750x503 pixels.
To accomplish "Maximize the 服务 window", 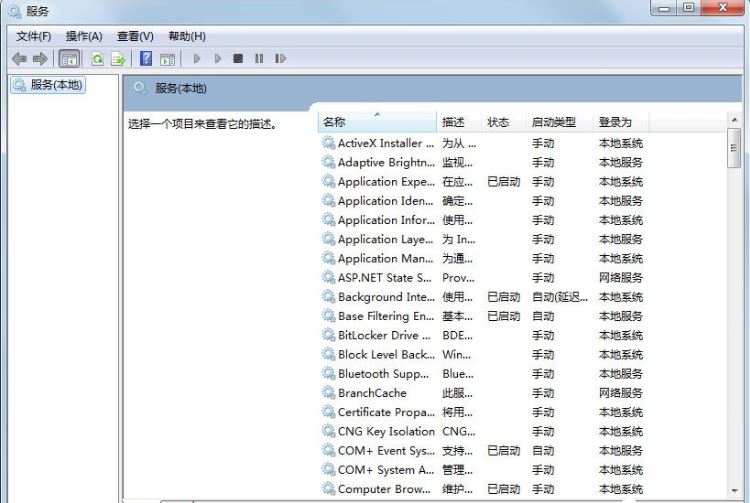I will 689,8.
